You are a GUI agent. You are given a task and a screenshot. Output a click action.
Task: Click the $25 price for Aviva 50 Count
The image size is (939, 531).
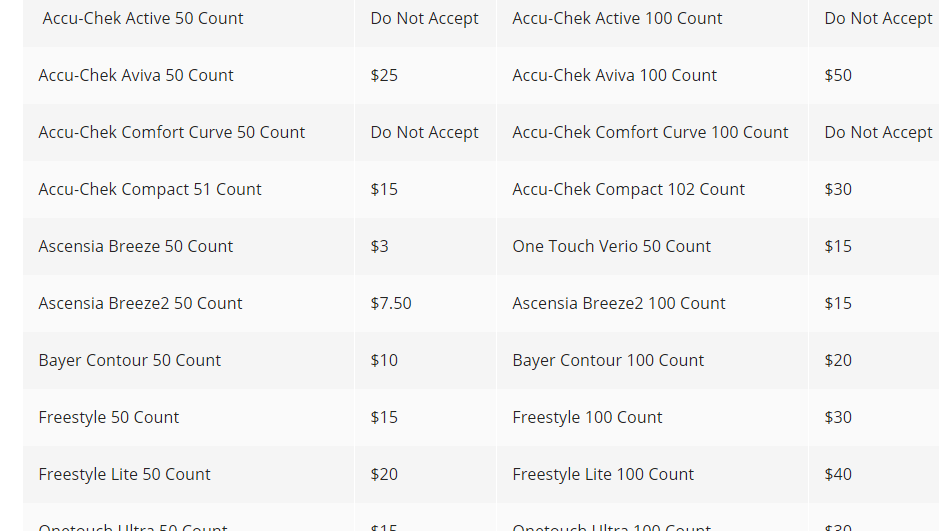click(x=384, y=75)
